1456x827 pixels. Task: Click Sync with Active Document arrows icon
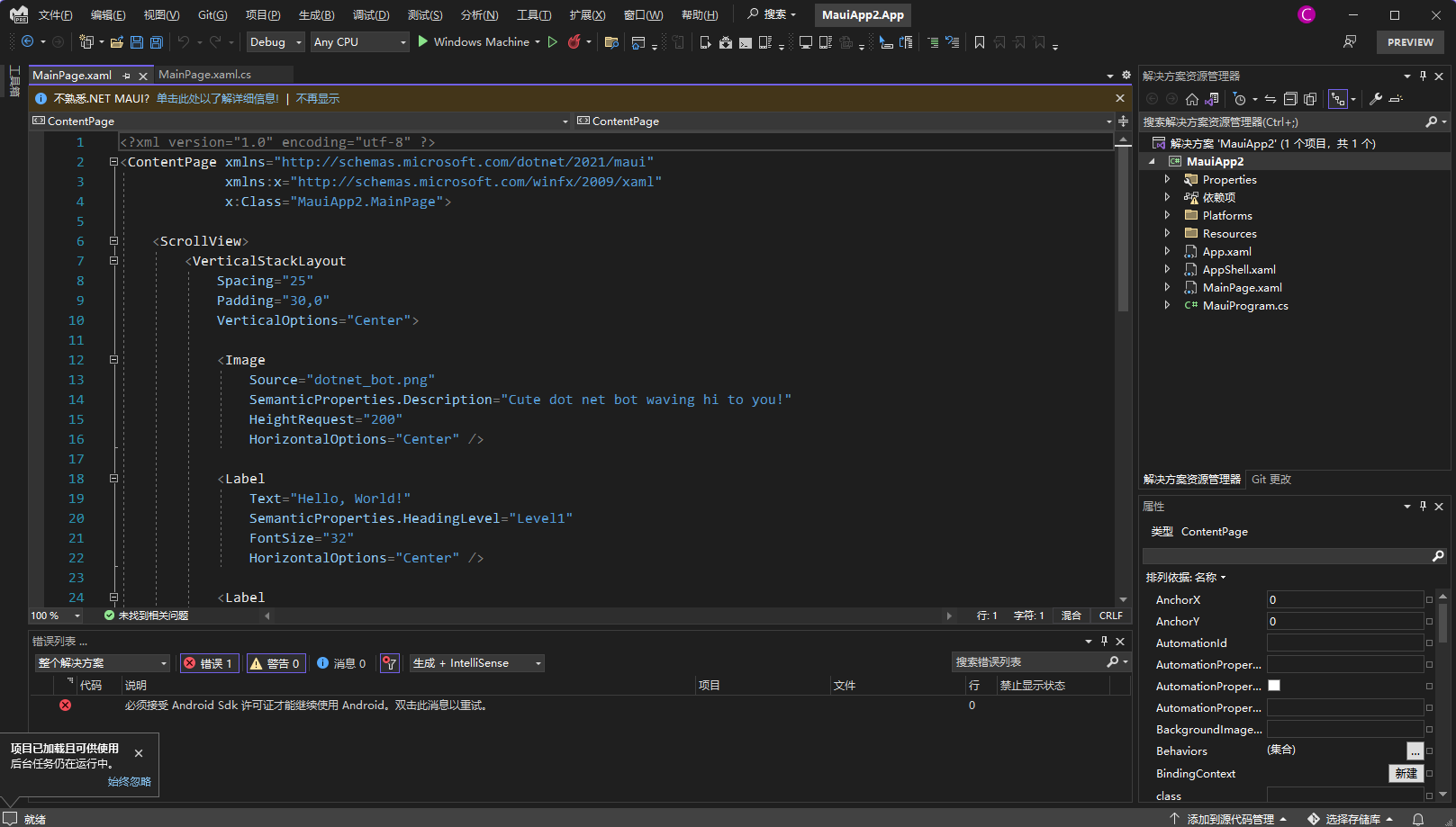tap(1271, 99)
